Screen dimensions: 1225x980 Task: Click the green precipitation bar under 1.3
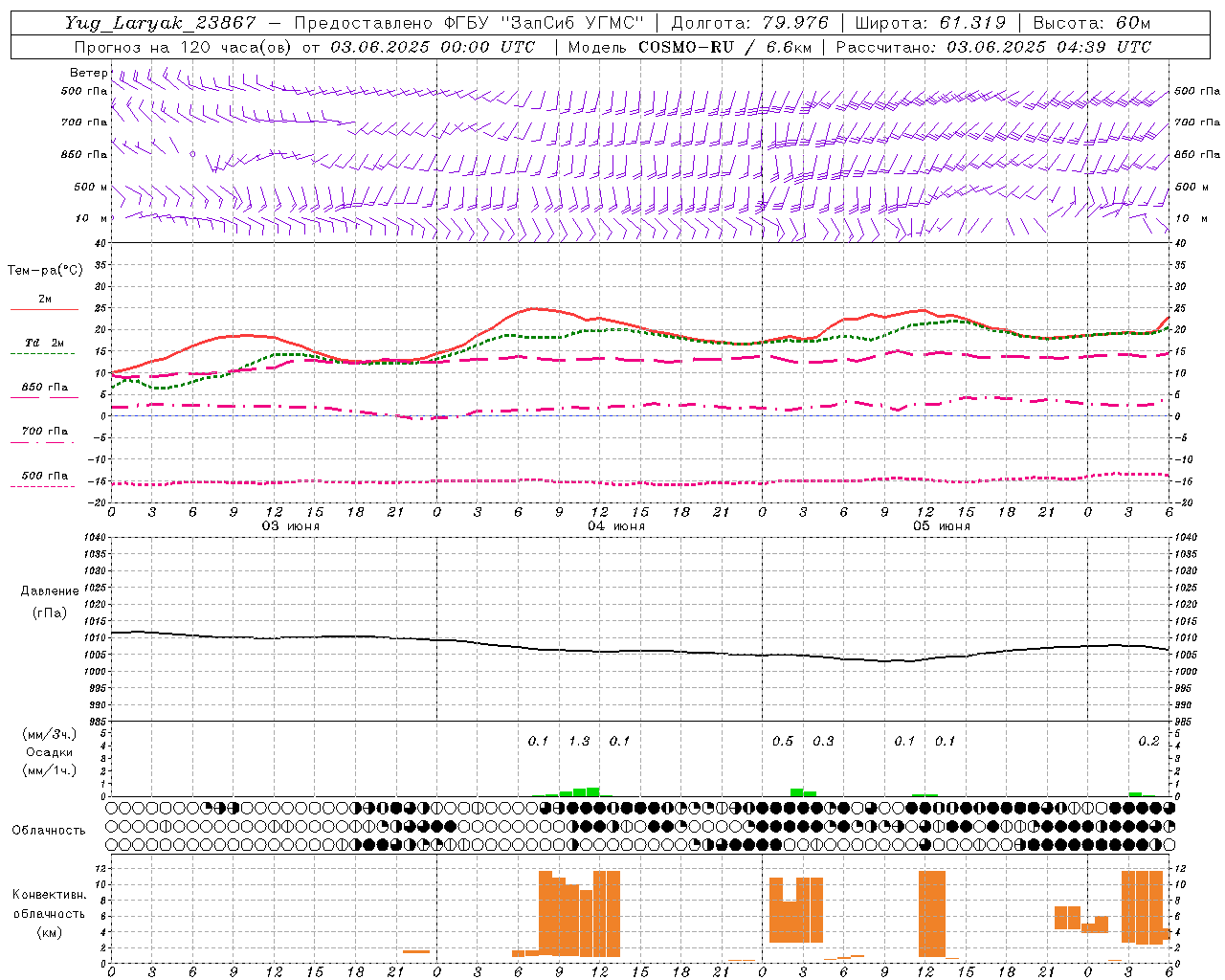(580, 792)
